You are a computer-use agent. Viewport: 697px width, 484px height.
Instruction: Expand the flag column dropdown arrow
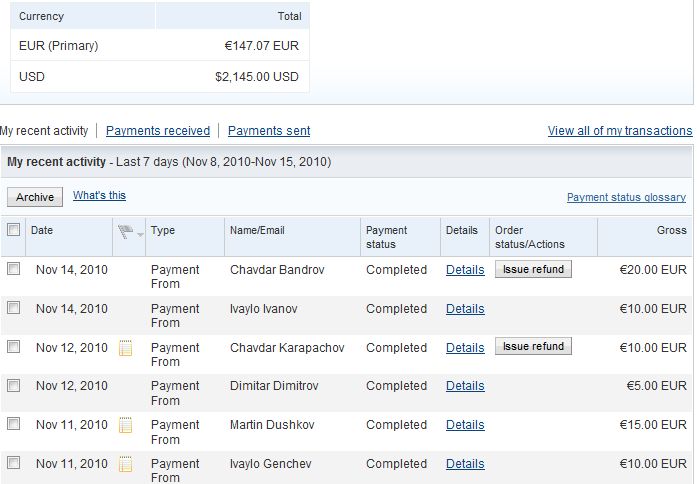140,234
